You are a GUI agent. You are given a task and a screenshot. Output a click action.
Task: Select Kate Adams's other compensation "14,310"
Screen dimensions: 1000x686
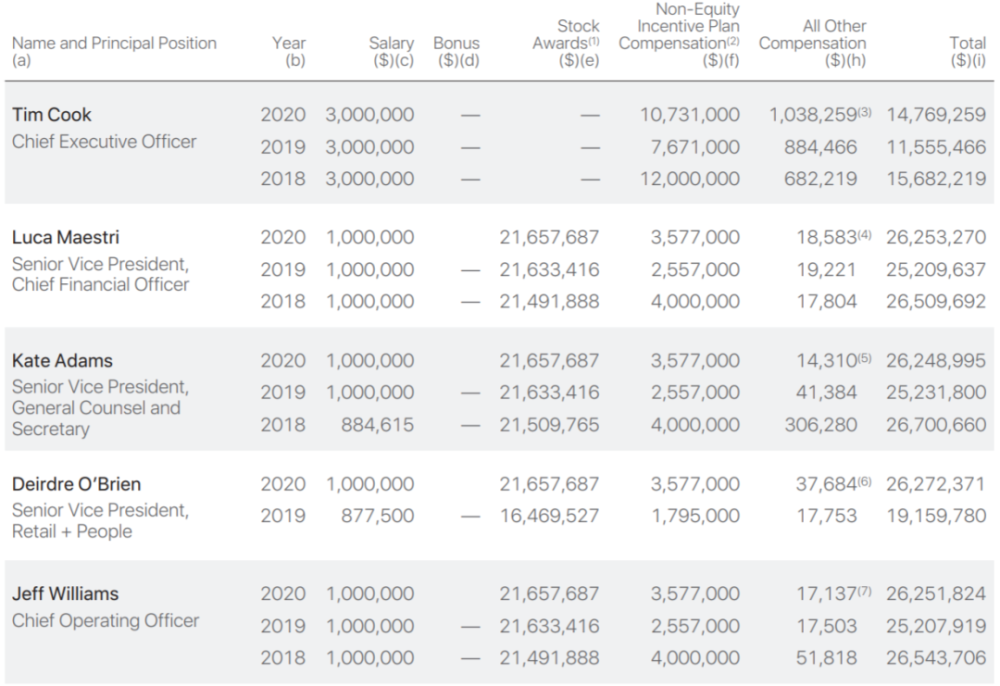tap(826, 361)
